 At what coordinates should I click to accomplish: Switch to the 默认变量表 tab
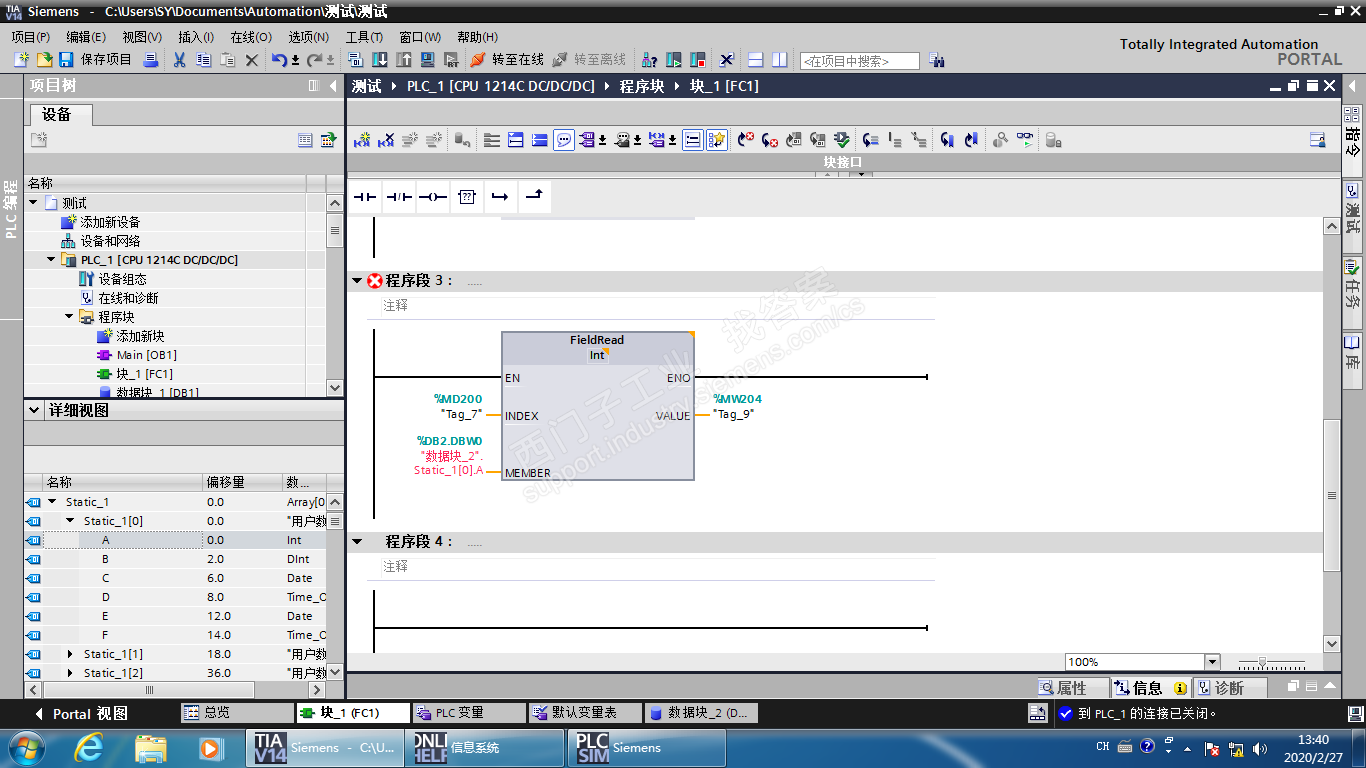pos(585,713)
